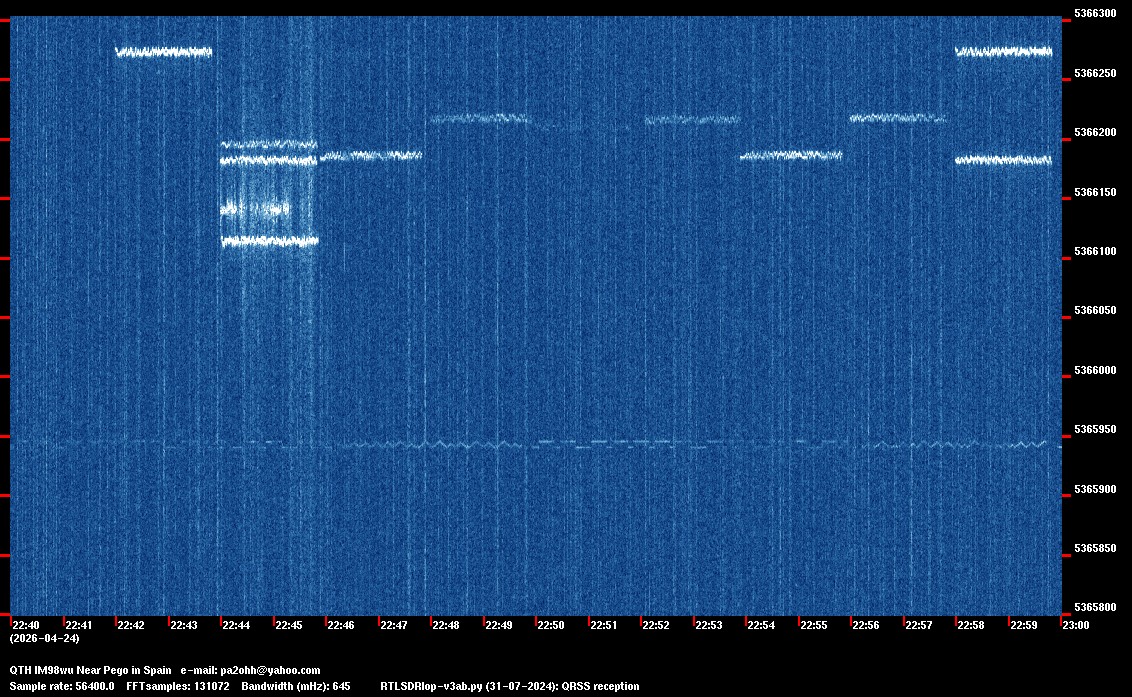Click the 22:40 time axis label
Image resolution: width=1132 pixels, height=697 pixels.
click(25, 625)
